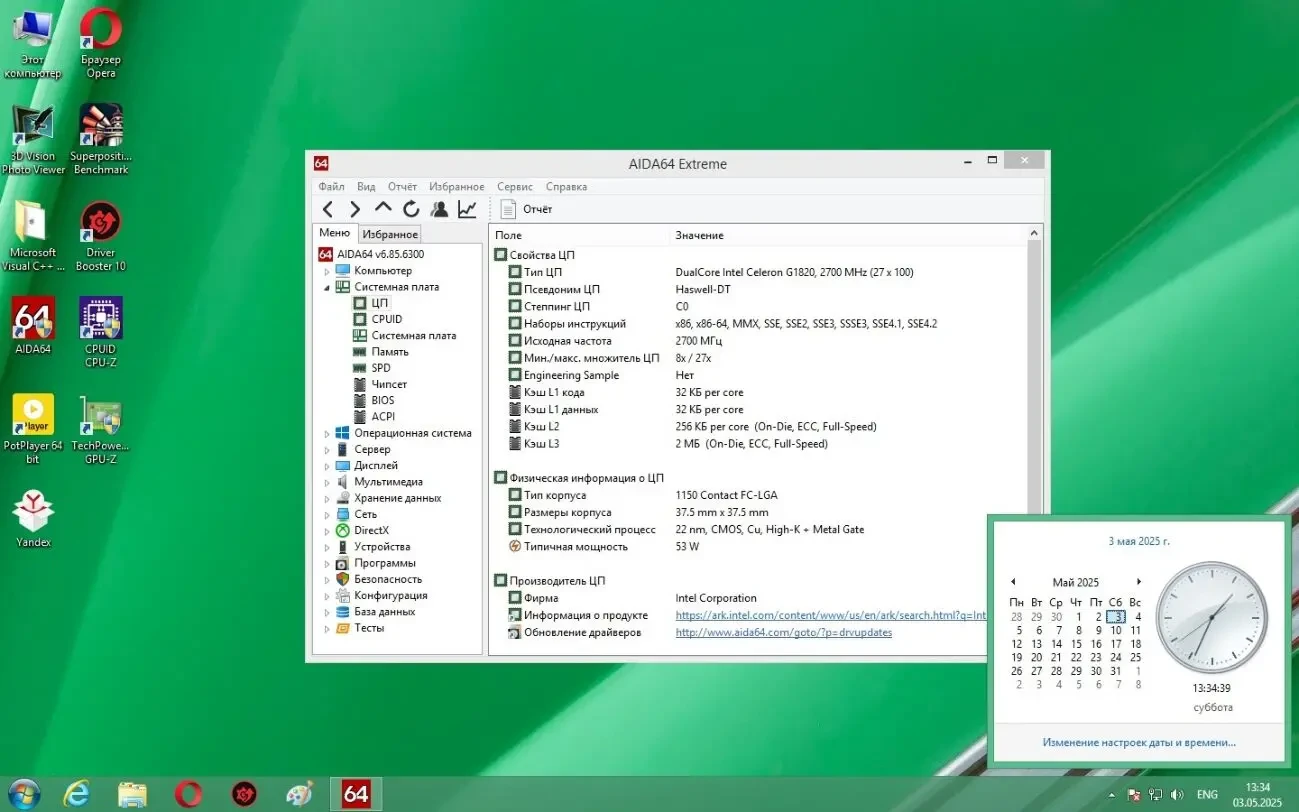
Task: Click the Report (Отчёт) toolbar button
Action: coord(527,209)
